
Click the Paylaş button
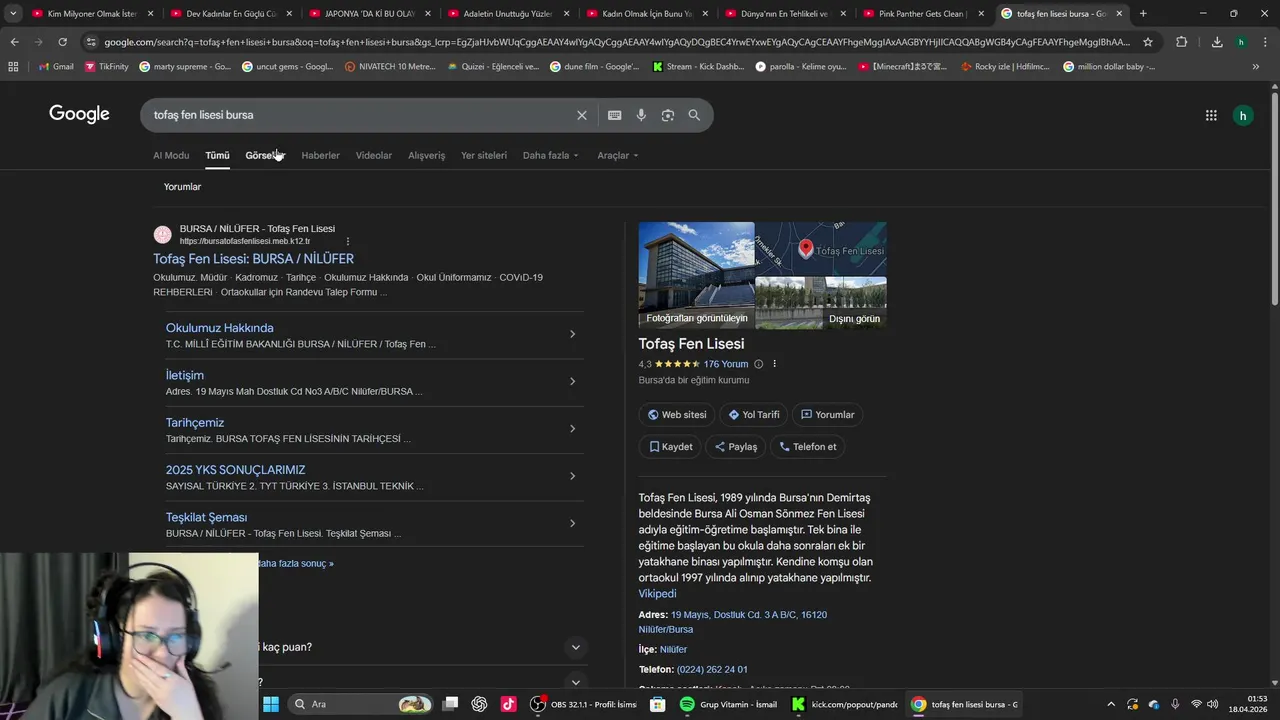735,447
